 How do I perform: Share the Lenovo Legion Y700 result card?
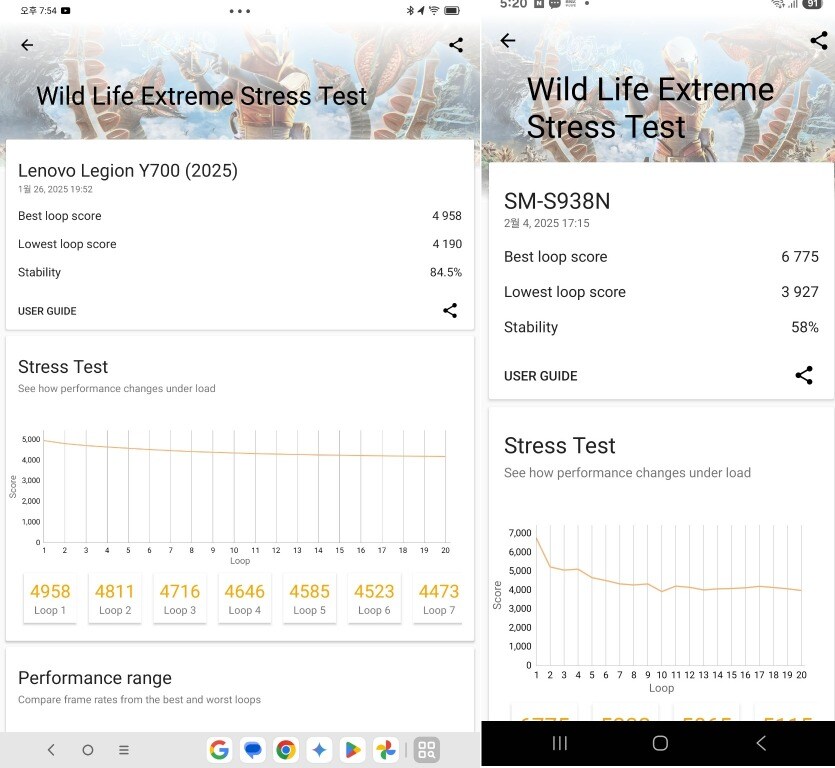pyautogui.click(x=450, y=311)
